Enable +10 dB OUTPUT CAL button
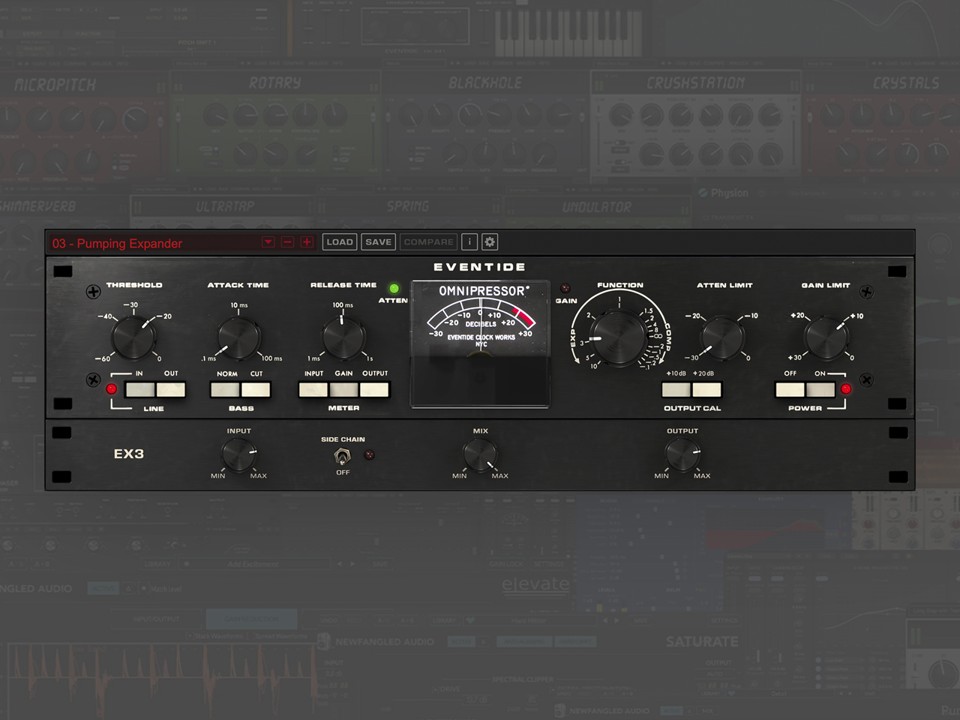The height and width of the screenshot is (720, 960). (x=676, y=389)
